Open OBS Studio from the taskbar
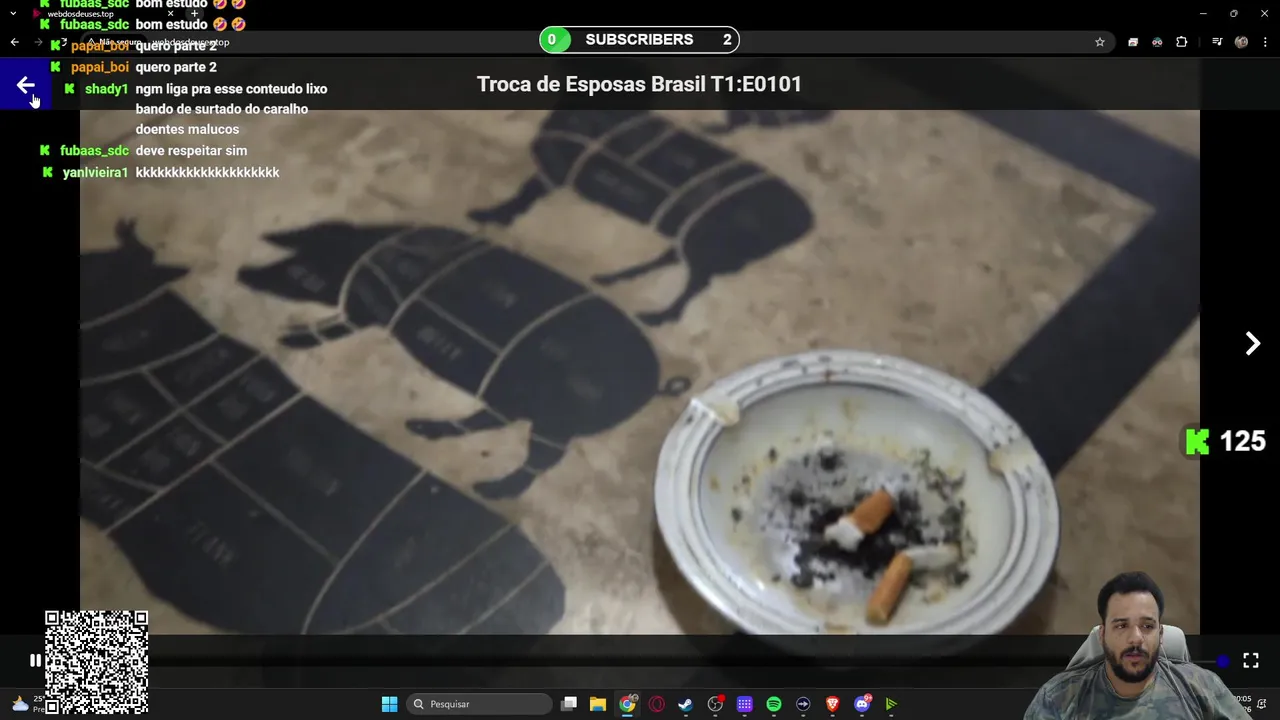The image size is (1280, 720). 715,704
